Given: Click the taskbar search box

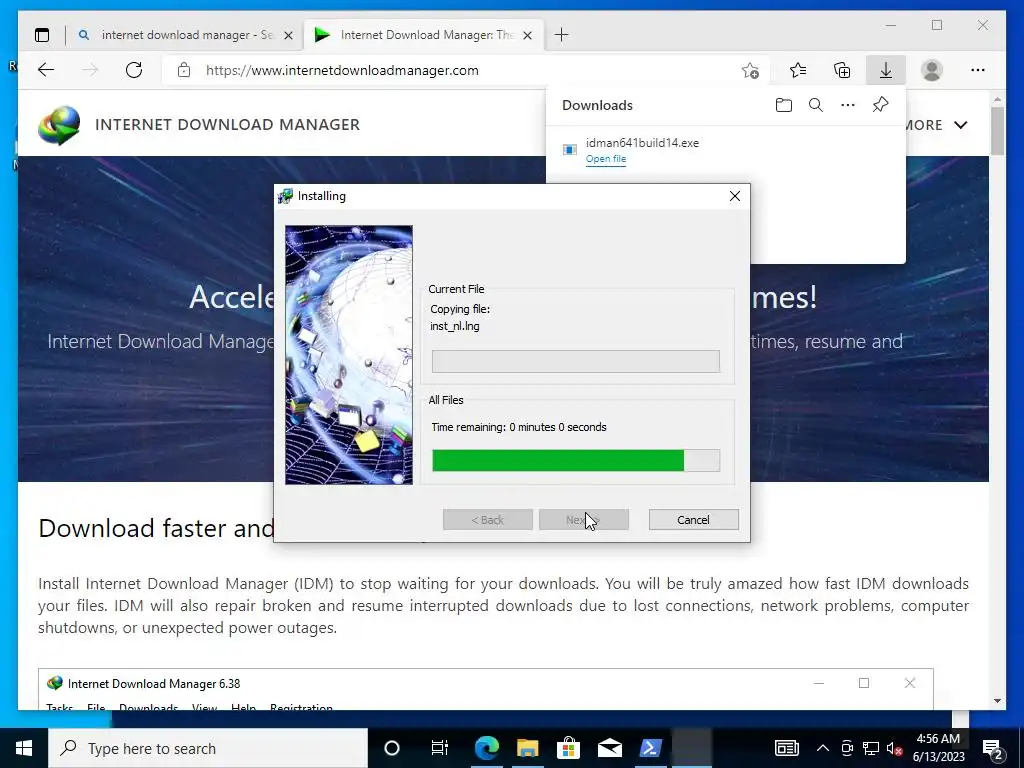Looking at the screenshot, I should [x=208, y=748].
